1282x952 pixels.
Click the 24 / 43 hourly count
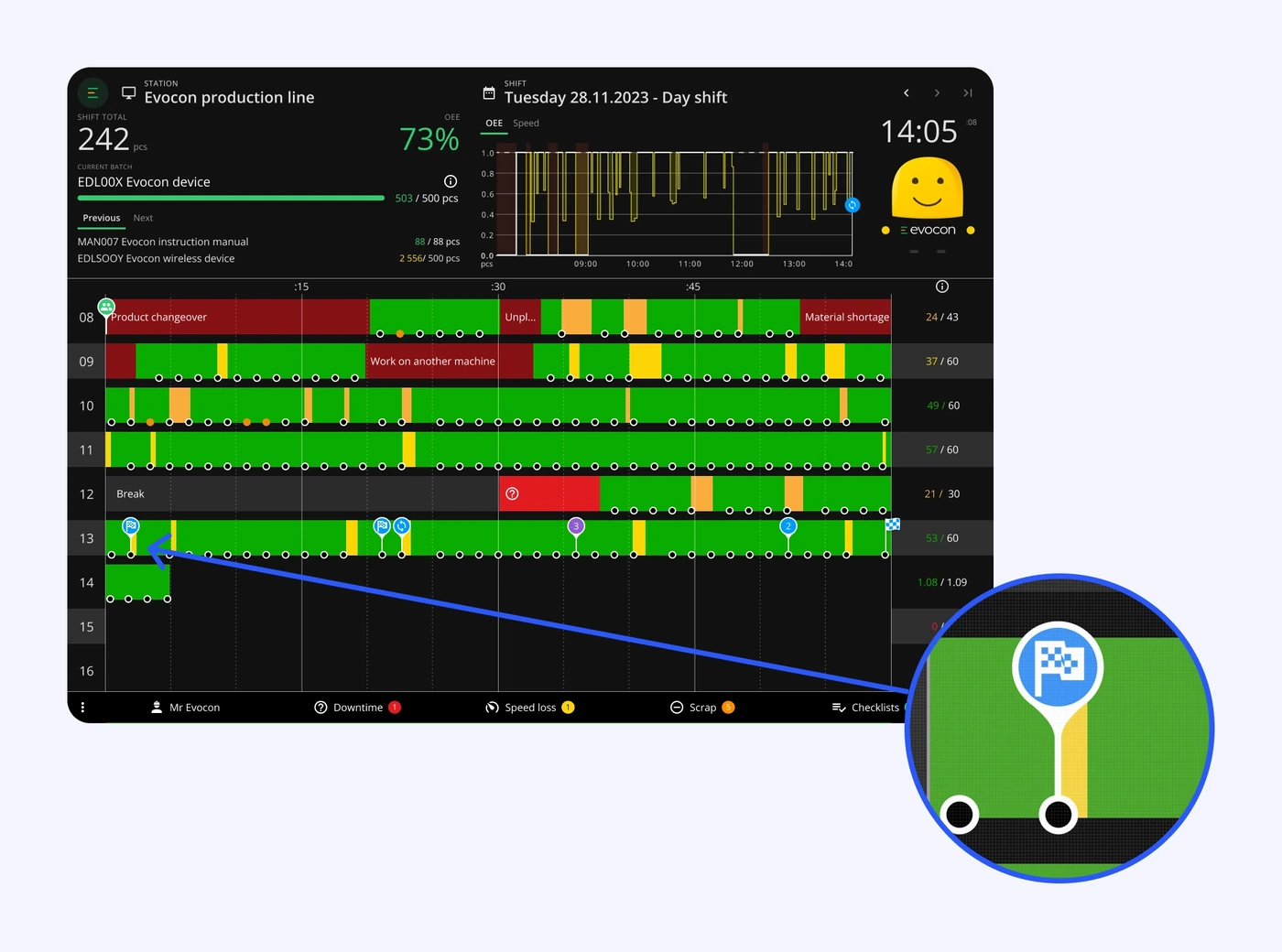pos(942,317)
